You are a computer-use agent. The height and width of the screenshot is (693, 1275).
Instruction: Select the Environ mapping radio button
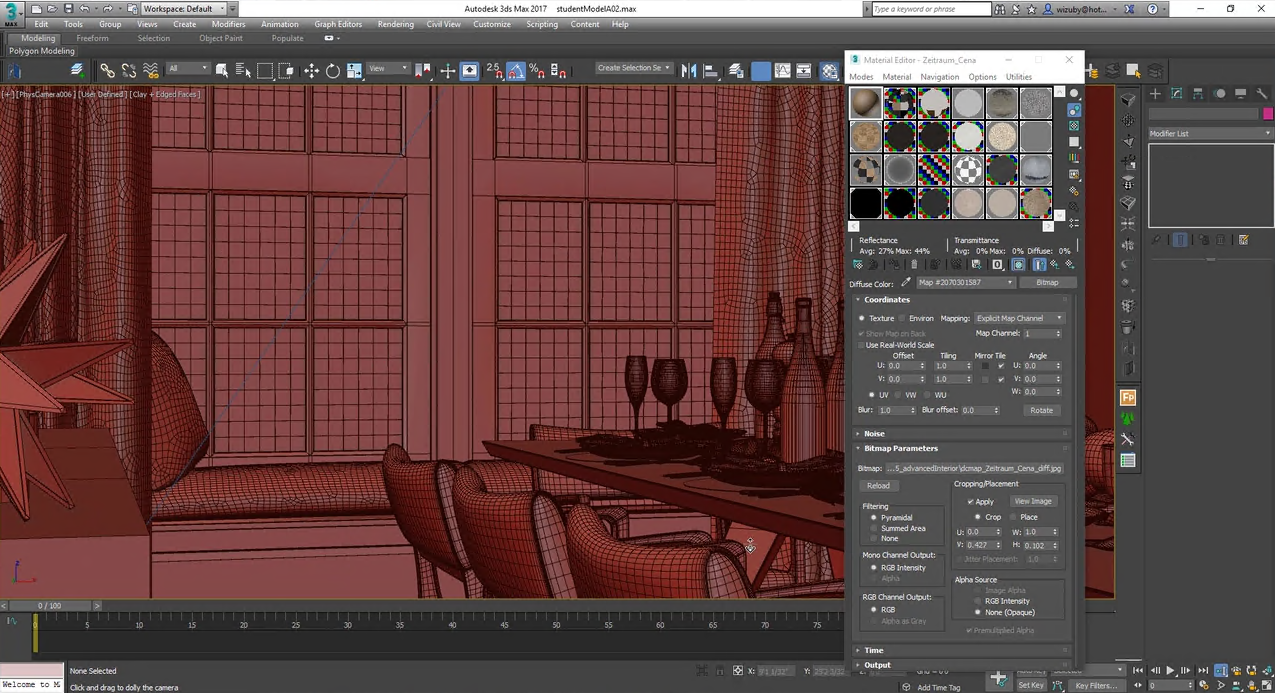(x=902, y=318)
